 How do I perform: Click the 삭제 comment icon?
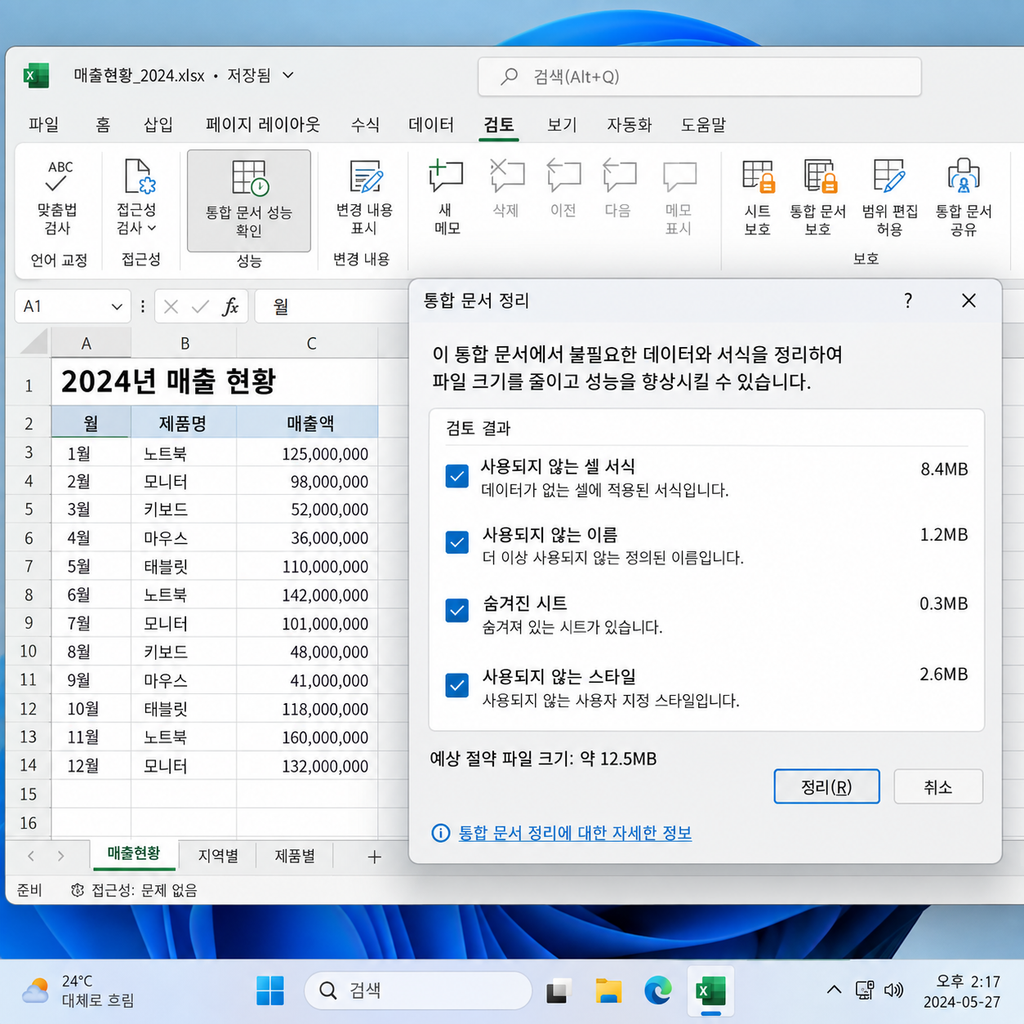(x=507, y=175)
